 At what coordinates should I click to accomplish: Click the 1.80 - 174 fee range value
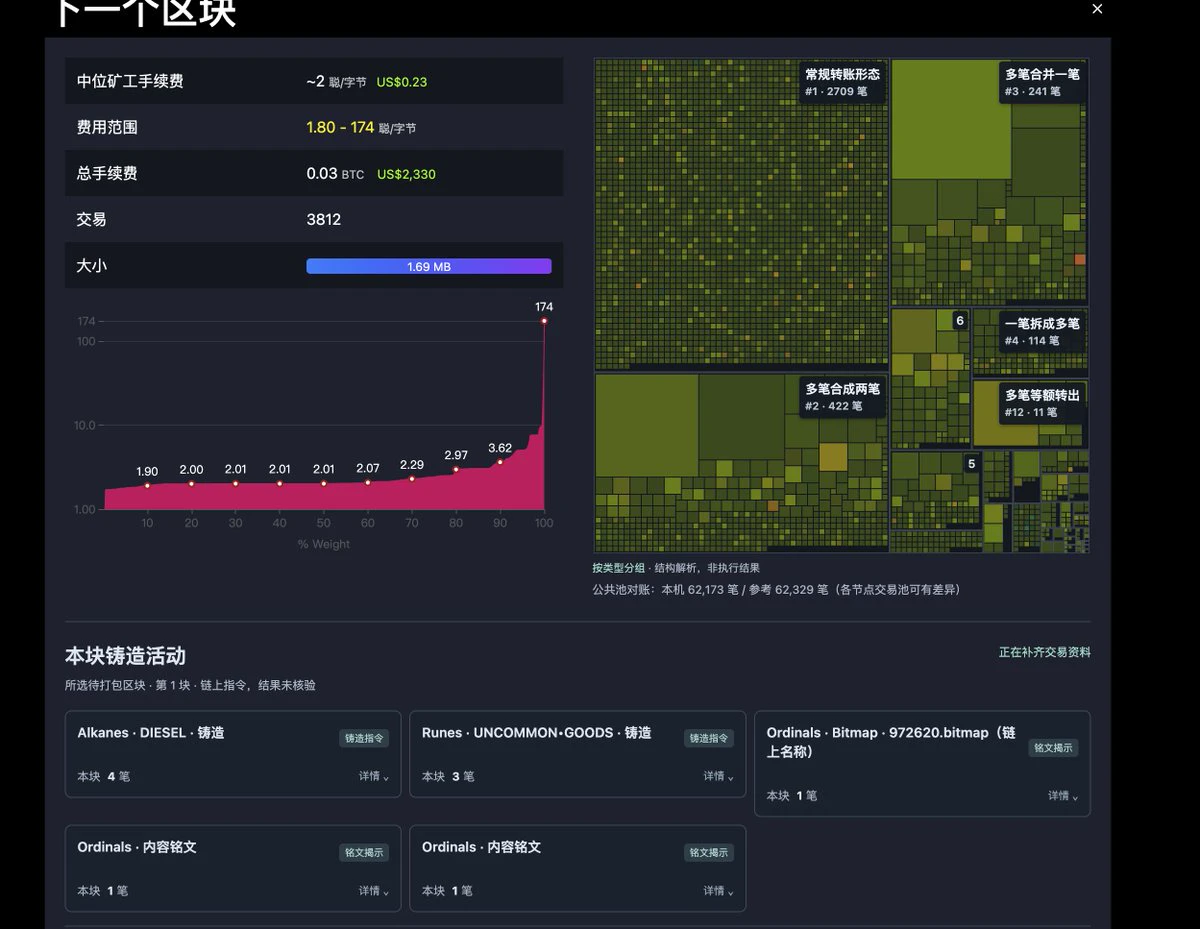(340, 127)
